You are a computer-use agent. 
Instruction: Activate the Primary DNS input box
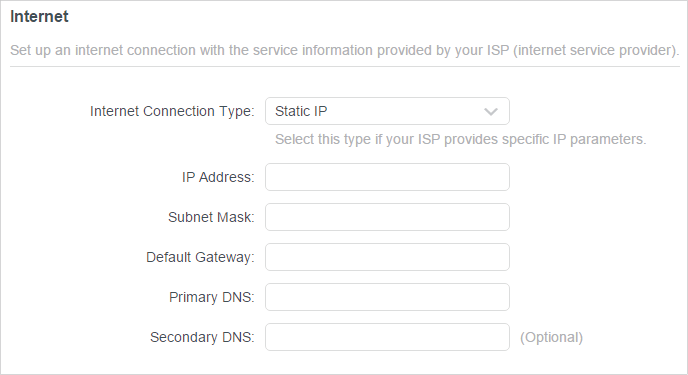point(387,297)
